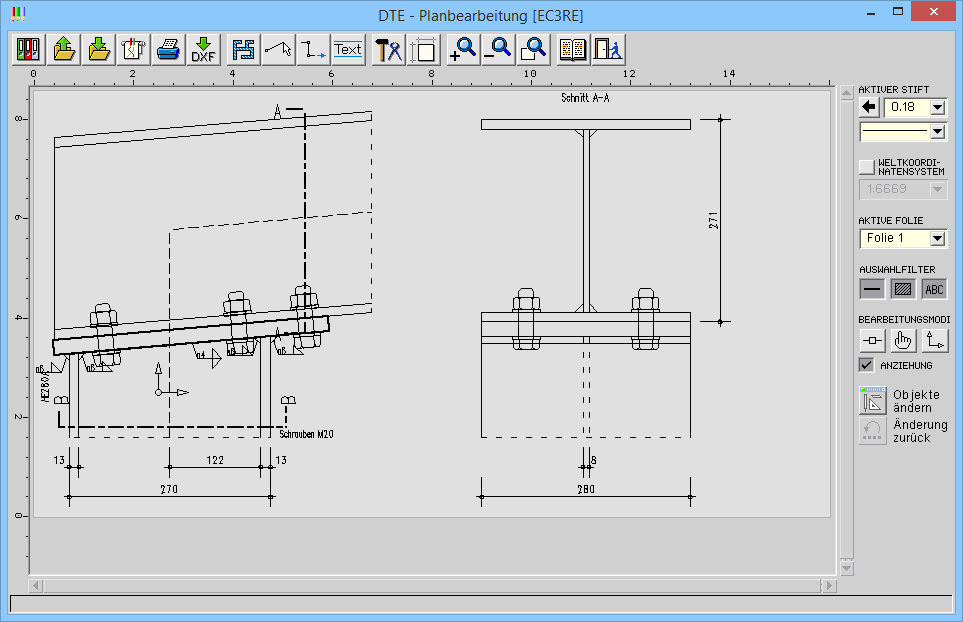
Task: Click the horizontal scrollbar right arrow
Action: 828,585
